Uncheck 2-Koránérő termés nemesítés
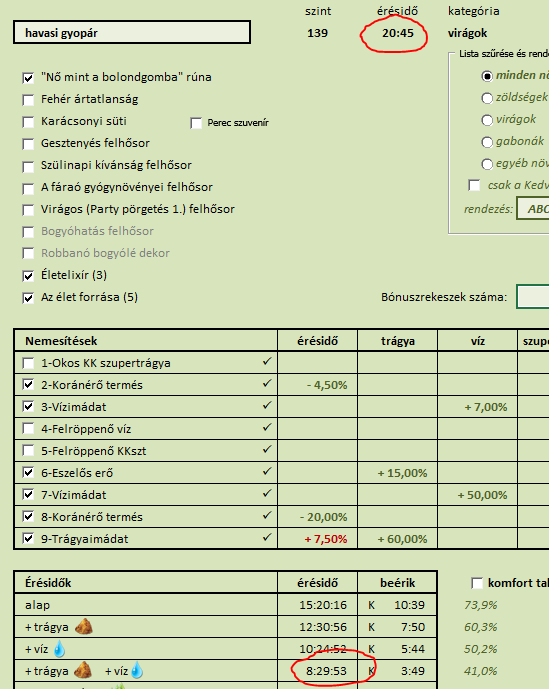 (x=28, y=385)
